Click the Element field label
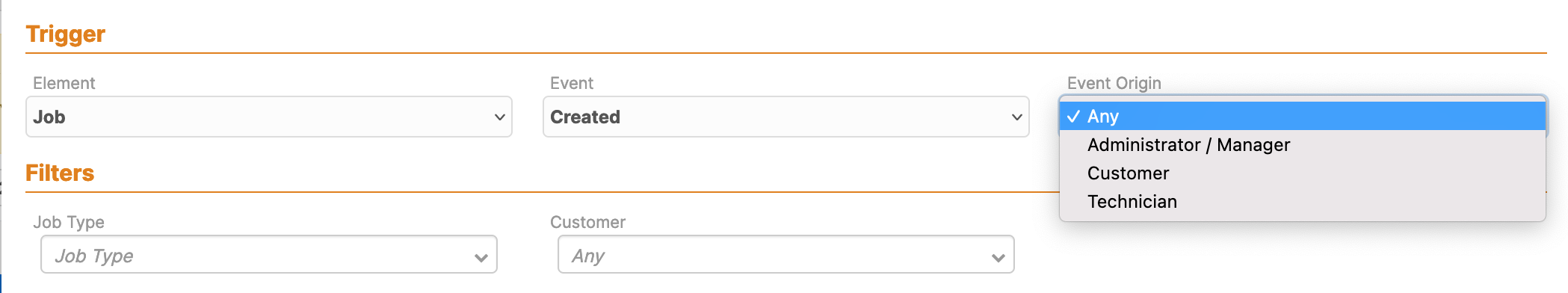The width and height of the screenshot is (1568, 293). (x=64, y=83)
